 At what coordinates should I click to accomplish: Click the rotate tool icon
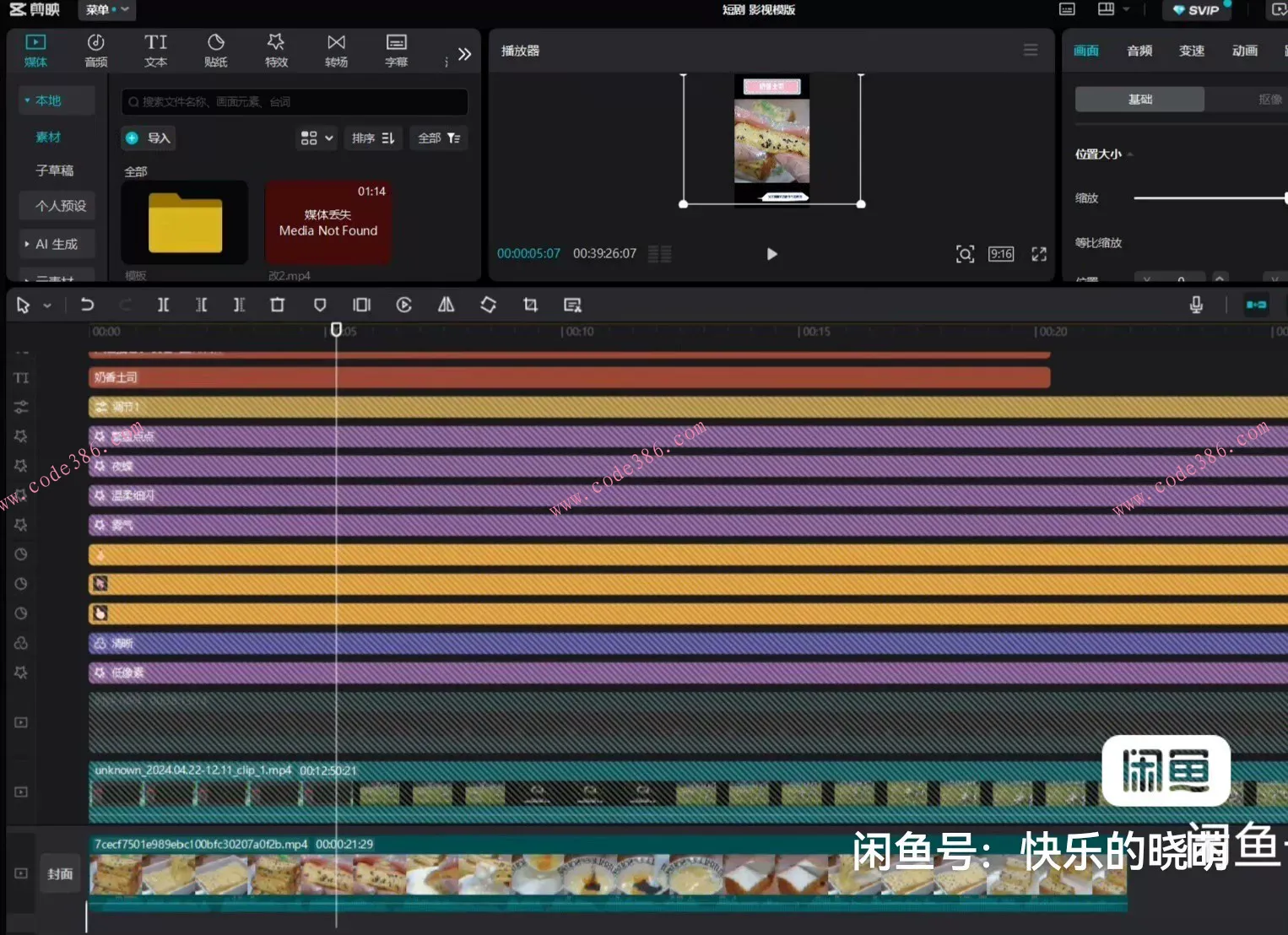click(x=488, y=305)
